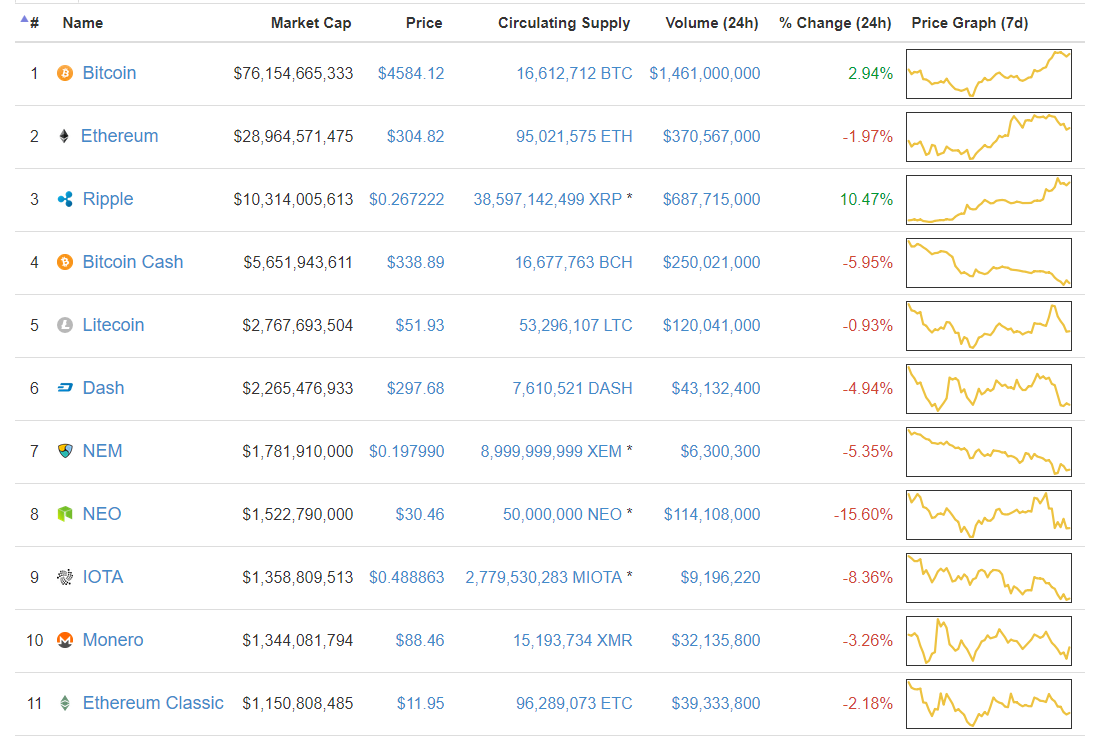Click the Ethereum diamond logo icon
This screenshot has height=737, width=1102.
pos(65,136)
